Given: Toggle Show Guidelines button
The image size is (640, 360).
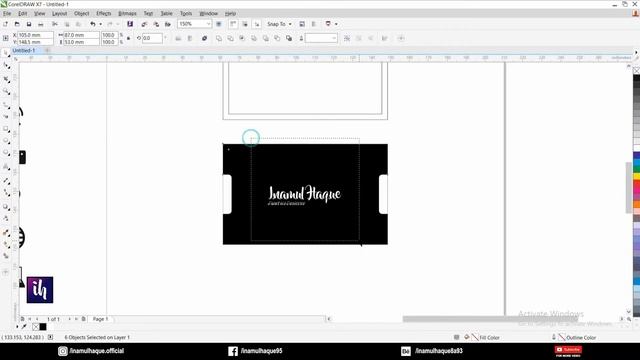Looking at the screenshot, I should click(x=257, y=24).
